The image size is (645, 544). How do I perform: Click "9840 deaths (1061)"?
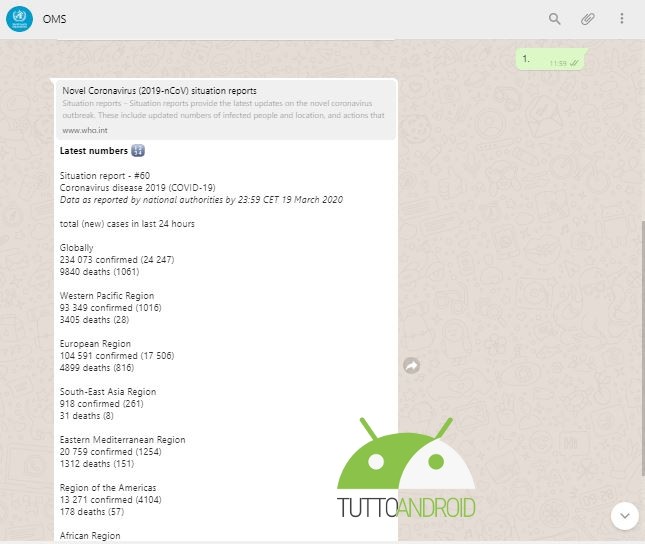(x=100, y=272)
